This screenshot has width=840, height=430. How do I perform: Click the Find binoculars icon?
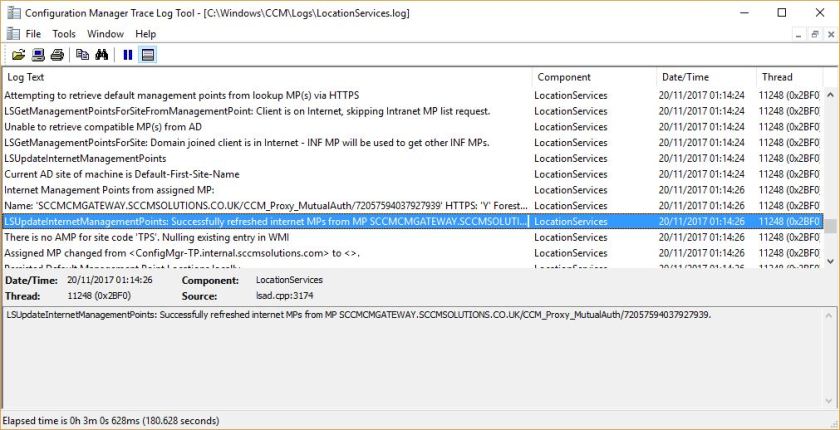pyautogui.click(x=101, y=55)
